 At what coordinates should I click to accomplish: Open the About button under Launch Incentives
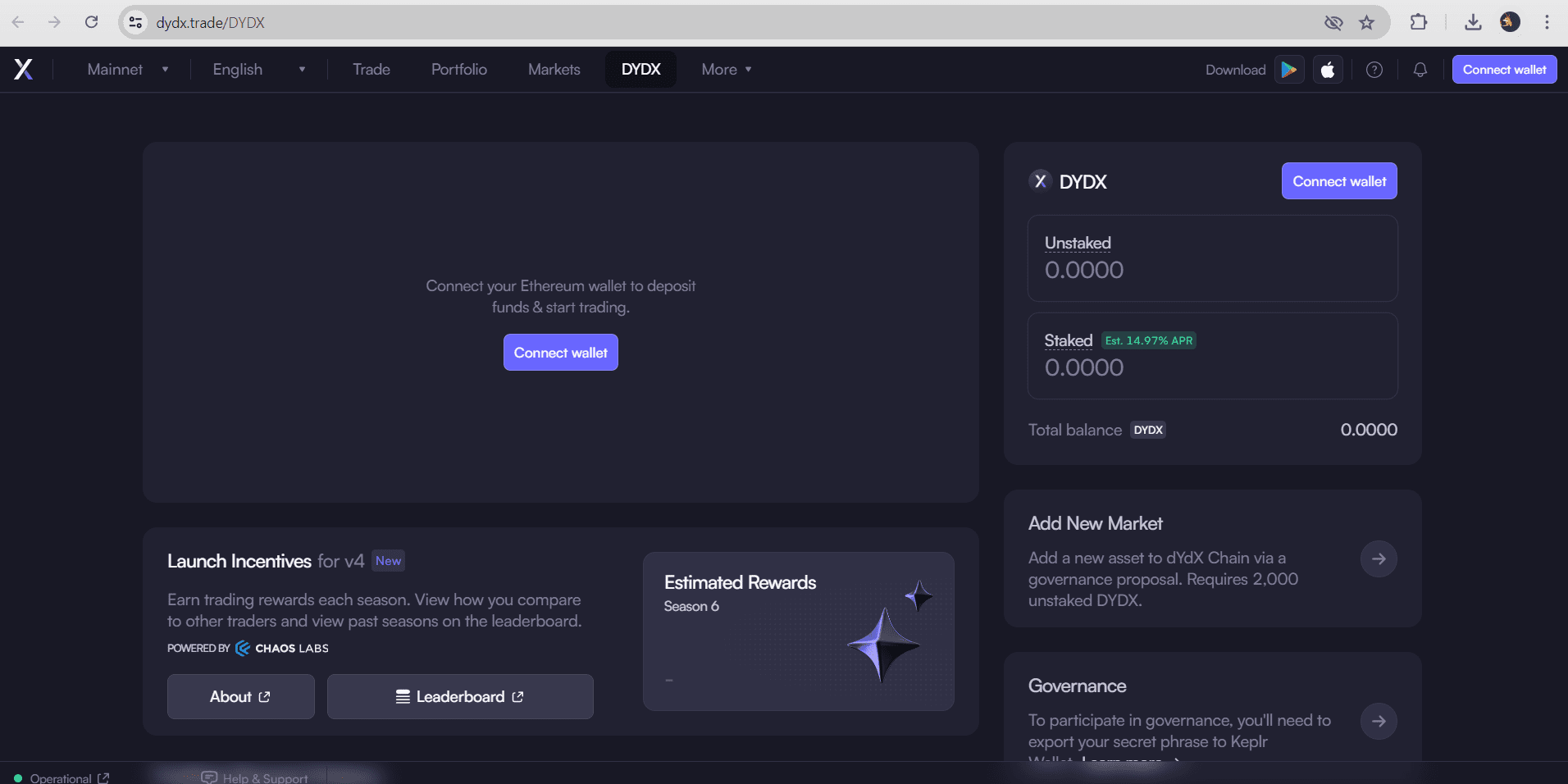(241, 697)
